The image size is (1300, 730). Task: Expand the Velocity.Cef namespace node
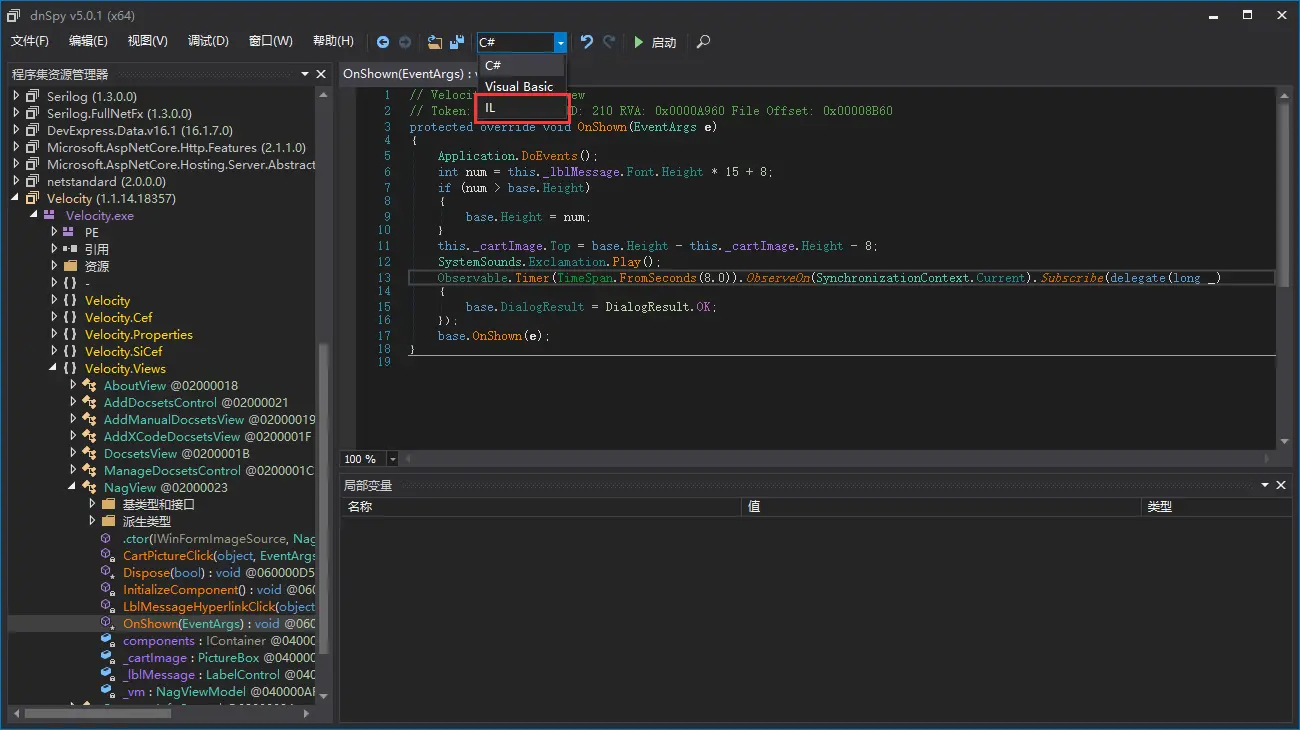[x=55, y=318]
